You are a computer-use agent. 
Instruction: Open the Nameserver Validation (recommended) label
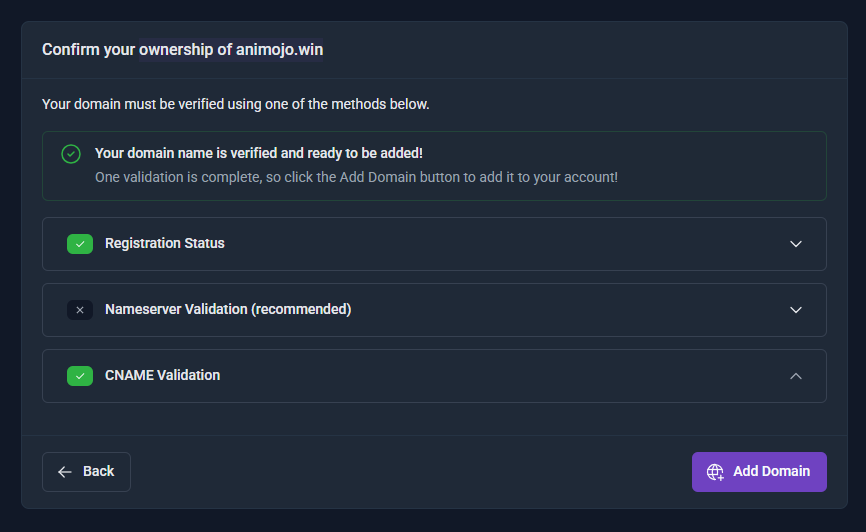pos(228,309)
